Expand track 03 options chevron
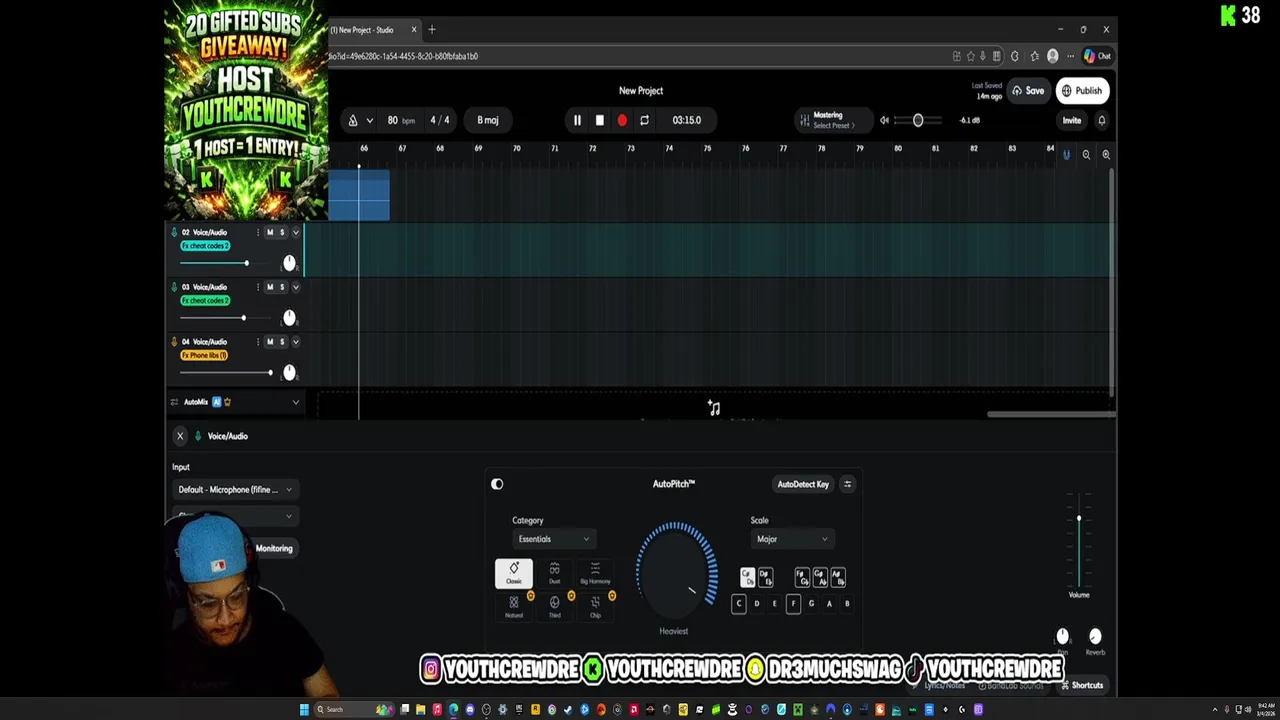The width and height of the screenshot is (1280, 720). click(x=295, y=287)
